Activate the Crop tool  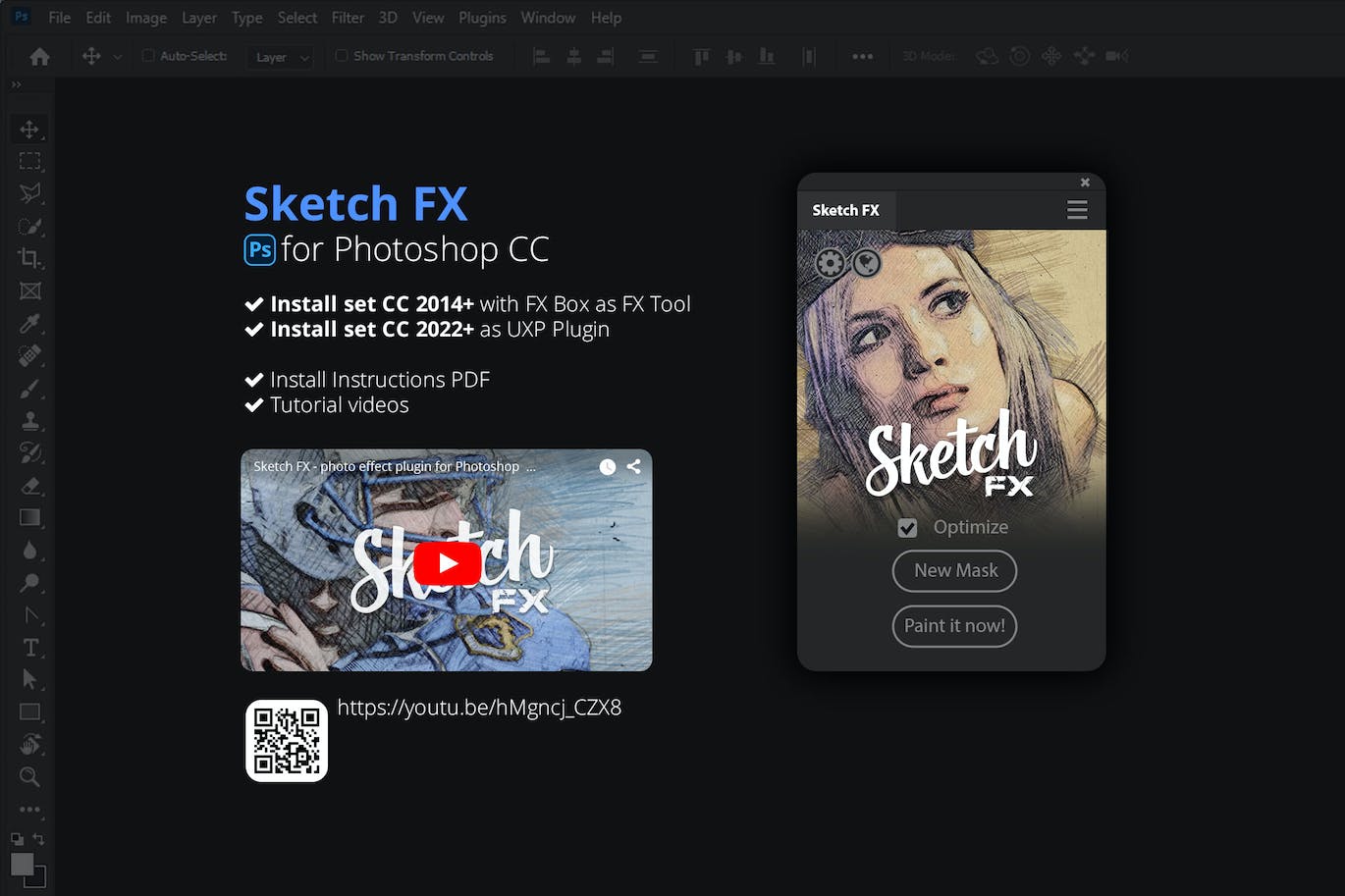(x=29, y=258)
